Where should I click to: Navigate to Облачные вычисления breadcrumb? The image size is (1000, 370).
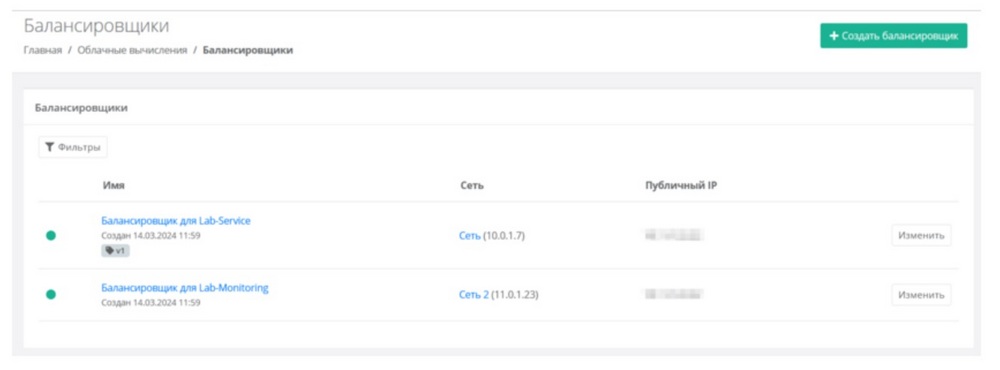[x=132, y=50]
